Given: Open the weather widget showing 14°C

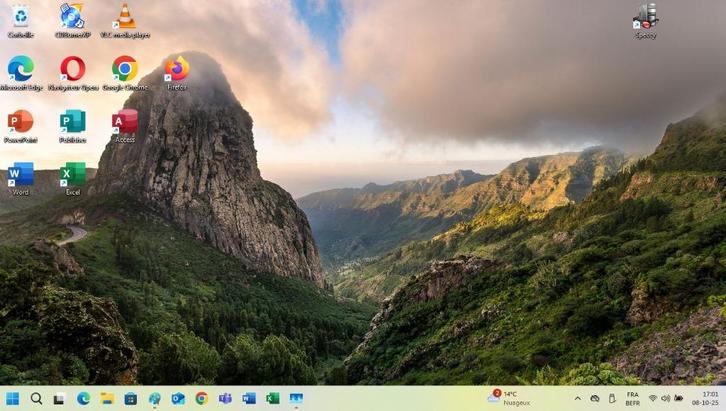Looking at the screenshot, I should (x=509, y=397).
